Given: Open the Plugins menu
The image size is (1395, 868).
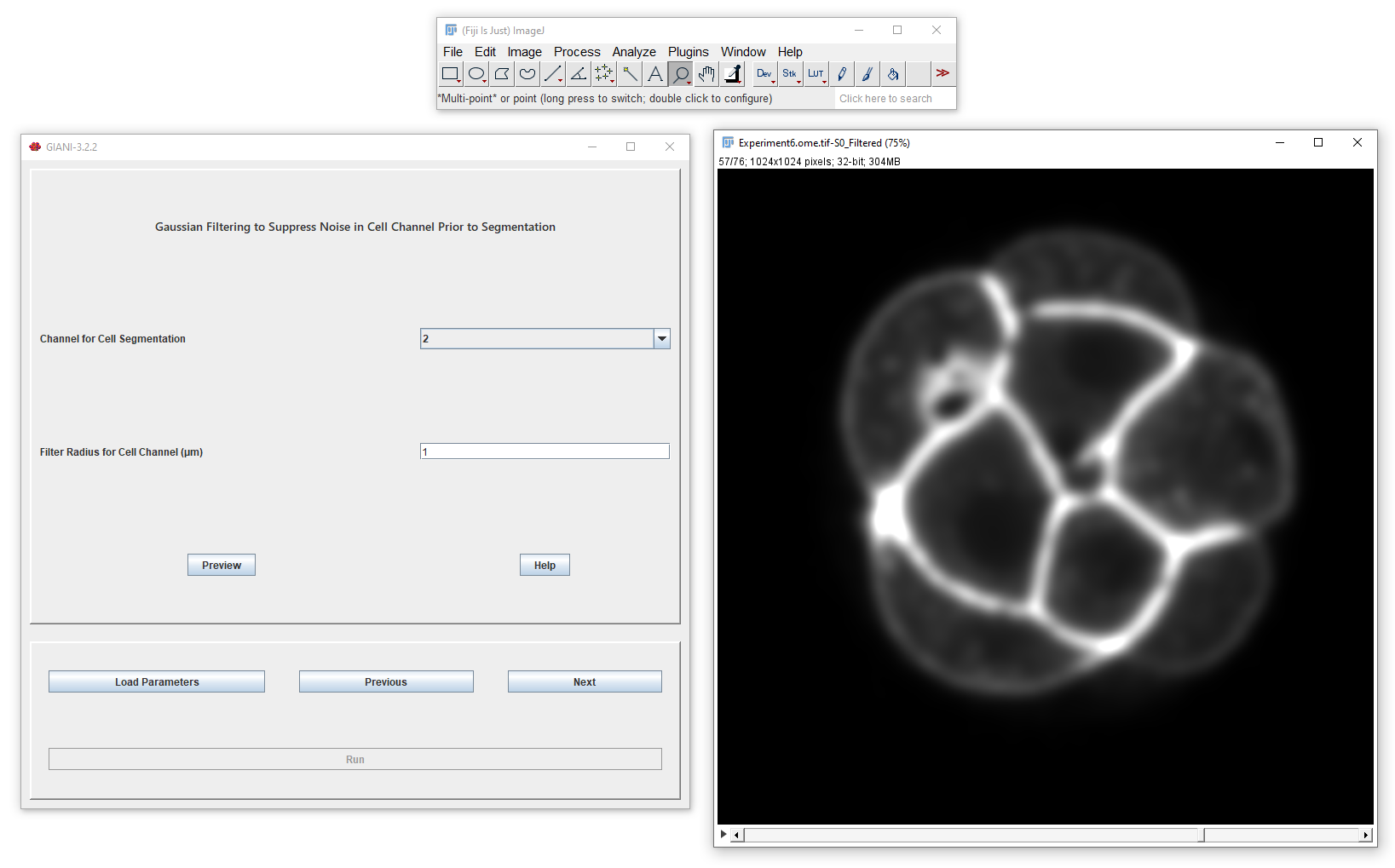Looking at the screenshot, I should (688, 52).
